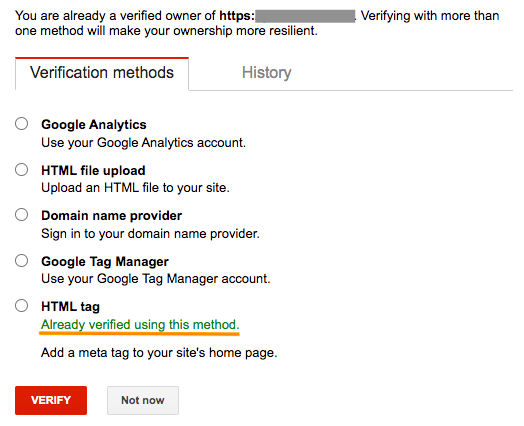Open the History tab
Viewport: 524px width, 426px height.
point(267,73)
